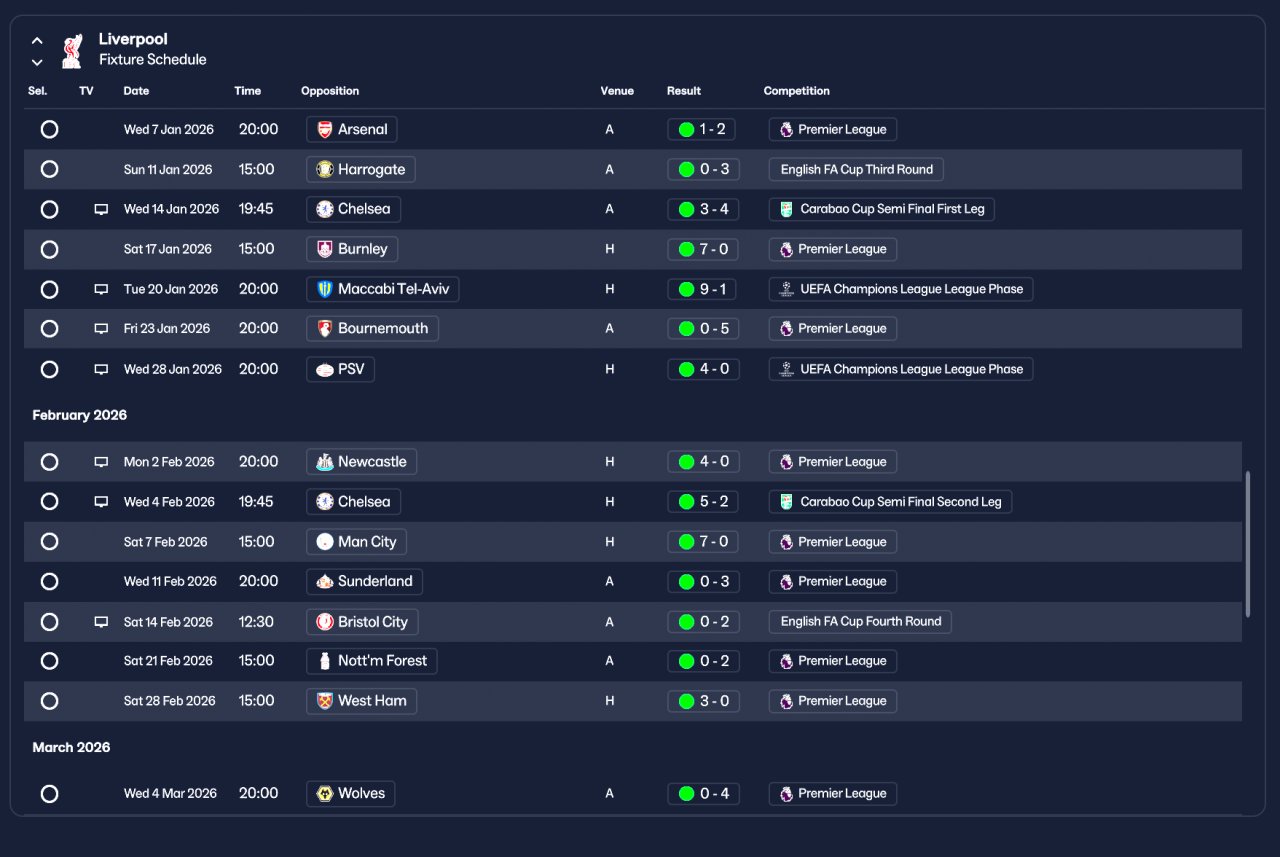Toggle selection circle for Nott'm Forest fixture
The width and height of the screenshot is (1280, 857).
(49, 661)
